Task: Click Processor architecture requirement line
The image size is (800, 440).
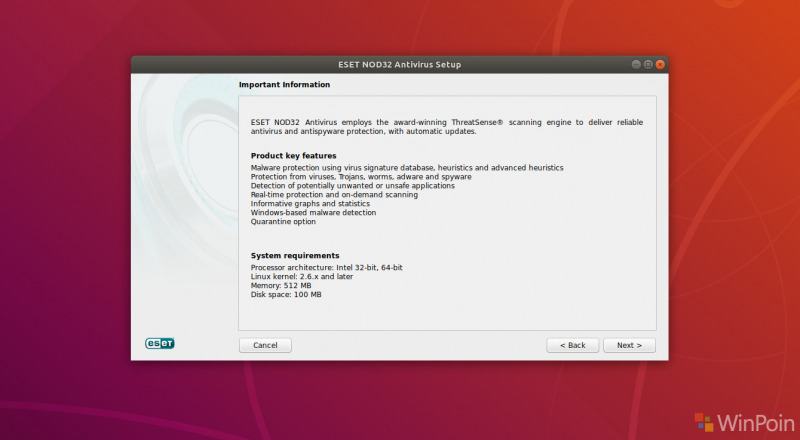Action: (327, 267)
